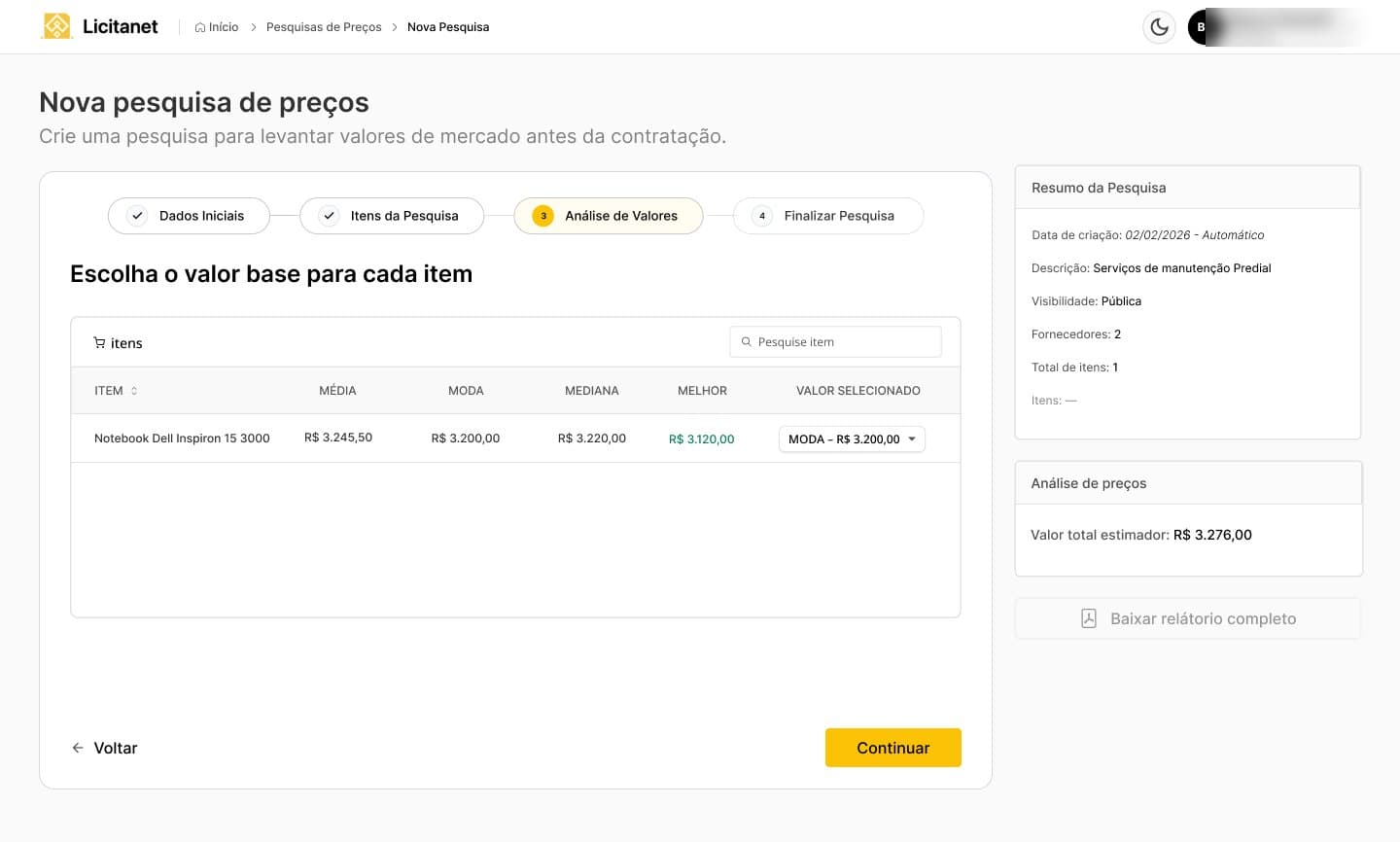This screenshot has width=1400, height=842.
Task: Go to the Itens da Pesquisa step
Action: (x=392, y=216)
